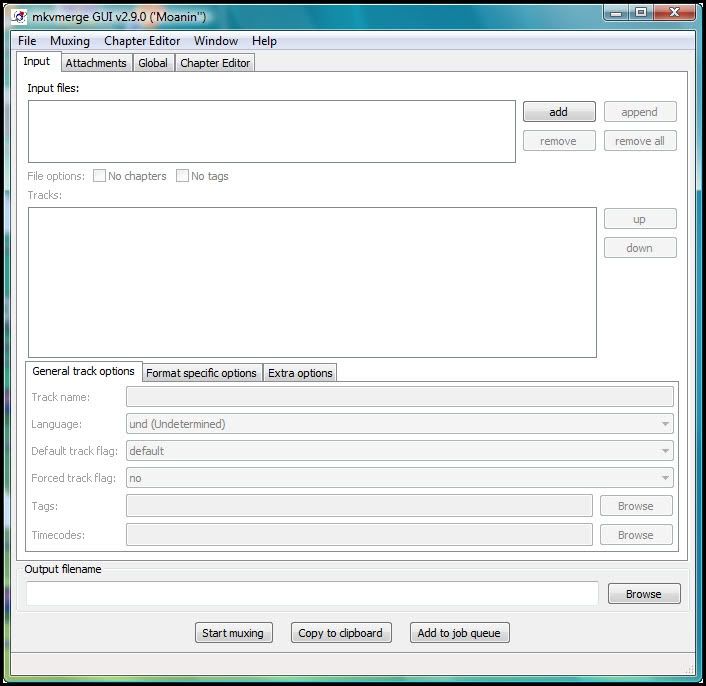Image resolution: width=706 pixels, height=686 pixels.
Task: Toggle the No chapters checkbox
Action: tap(99, 176)
